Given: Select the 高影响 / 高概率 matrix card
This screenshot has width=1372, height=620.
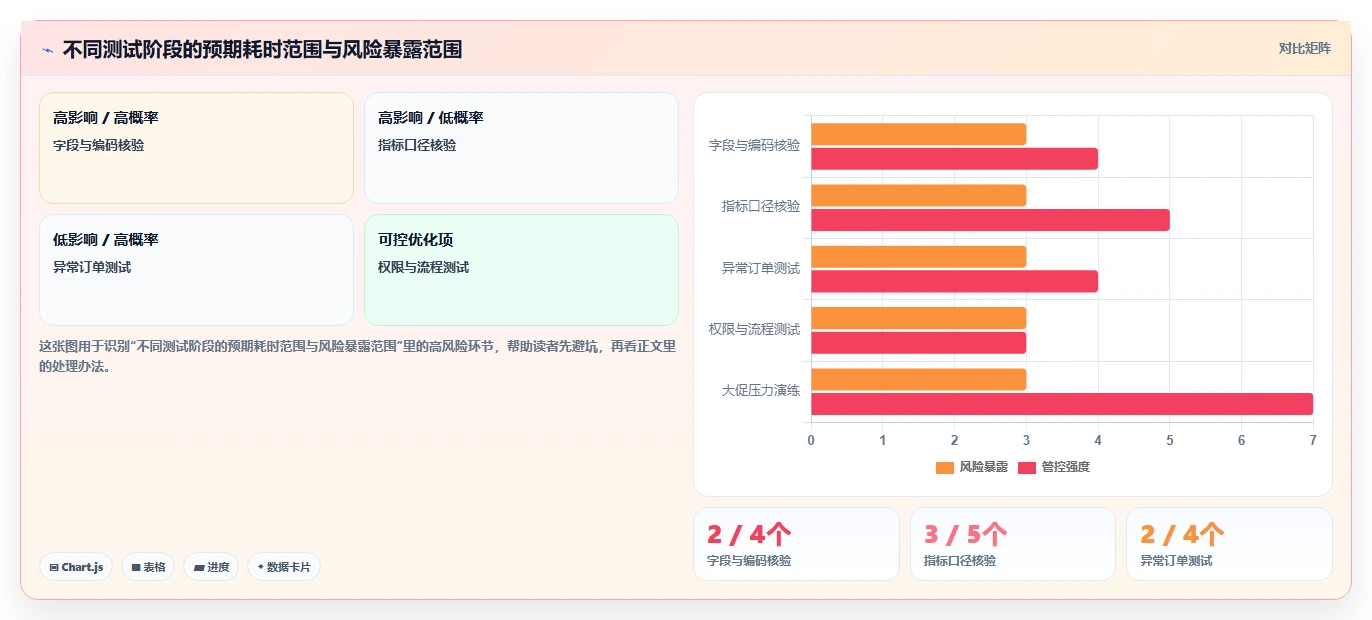Looking at the screenshot, I should pyautogui.click(x=196, y=148).
